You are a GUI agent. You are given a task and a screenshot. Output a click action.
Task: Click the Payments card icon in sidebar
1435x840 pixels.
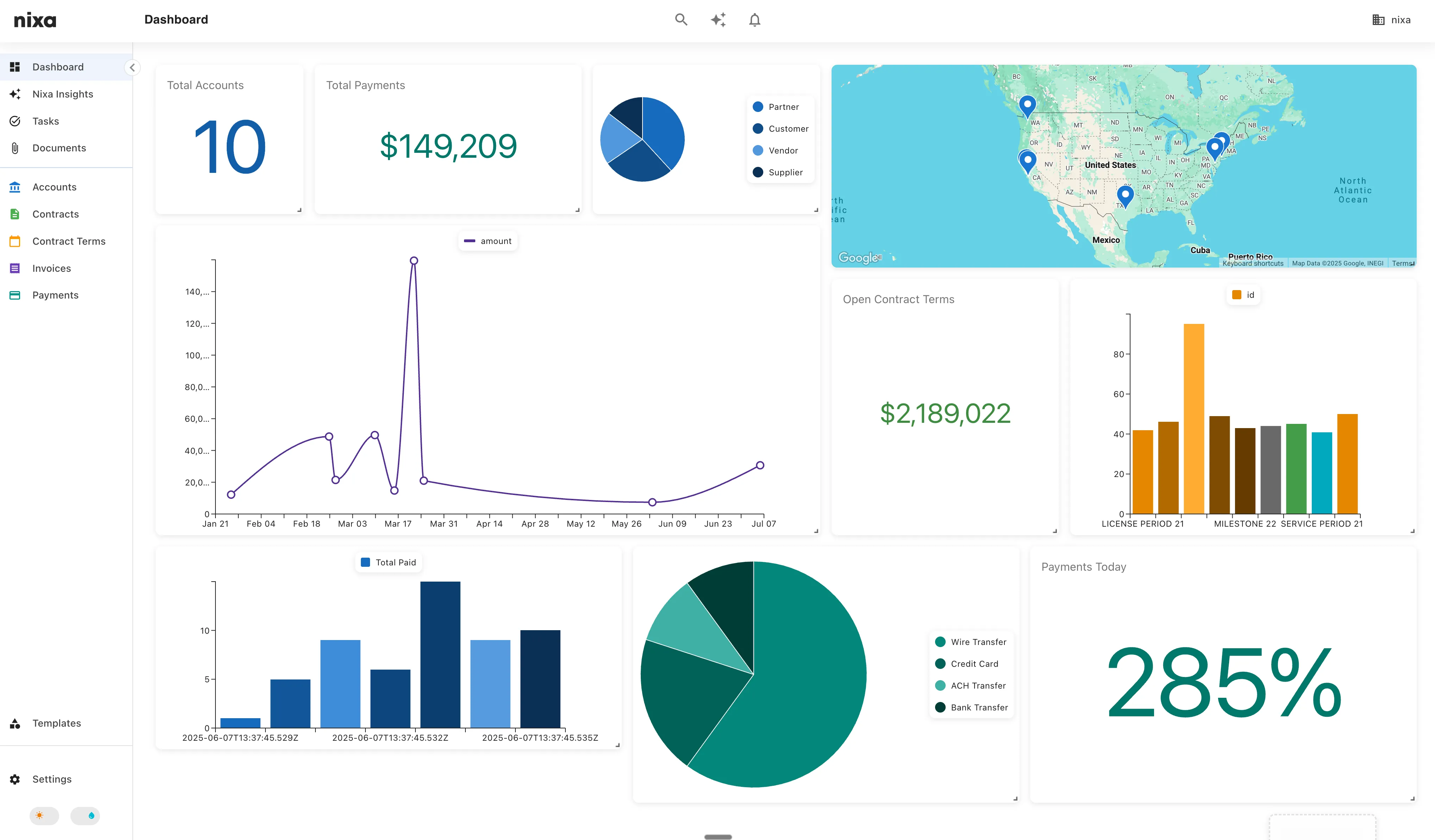coord(15,295)
